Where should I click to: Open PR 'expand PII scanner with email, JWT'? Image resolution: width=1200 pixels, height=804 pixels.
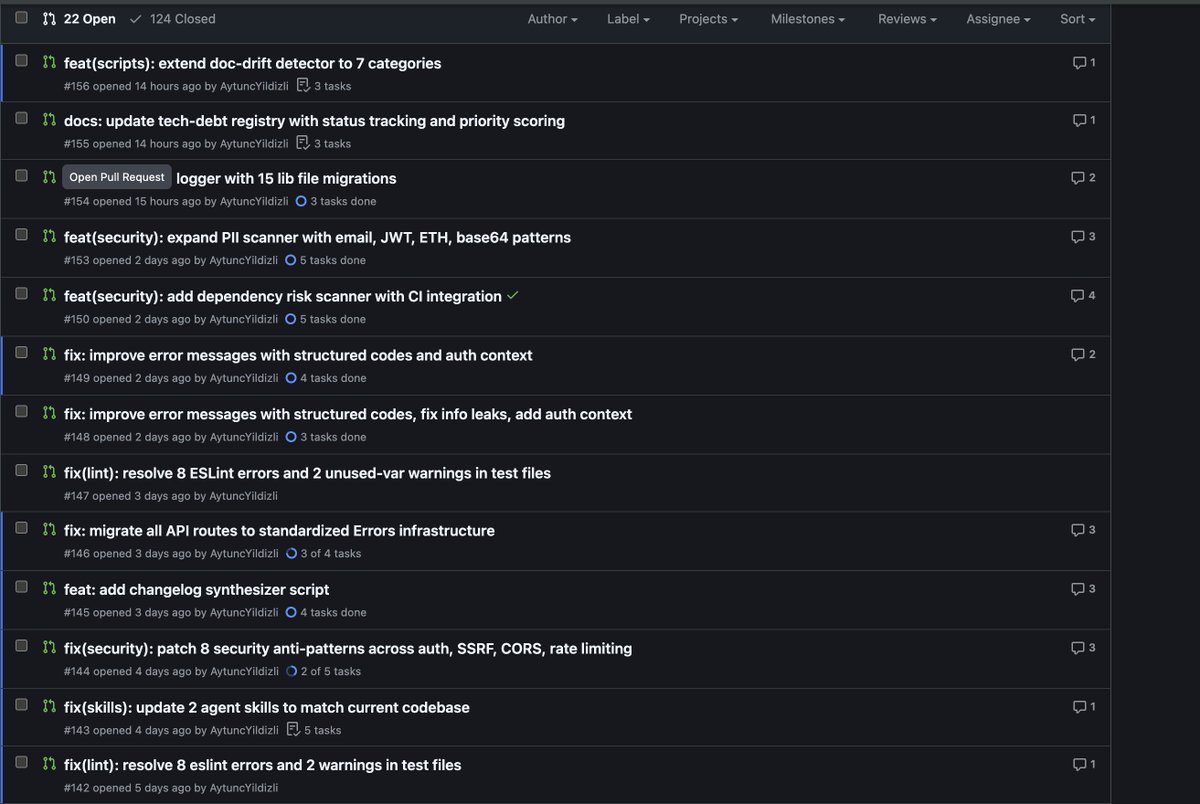317,238
